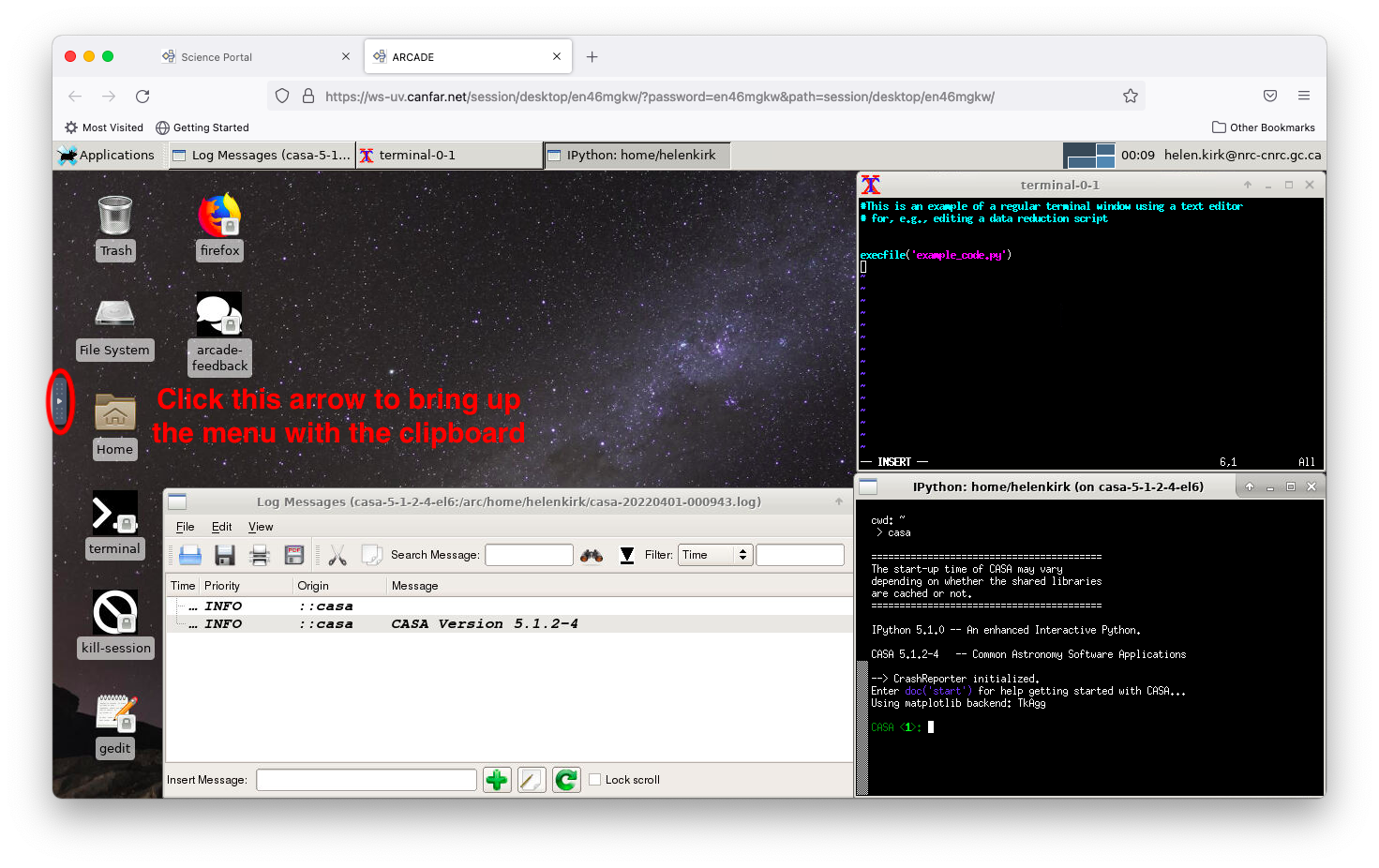Click the Insert Message input field
1379x868 pixels.
[367, 780]
